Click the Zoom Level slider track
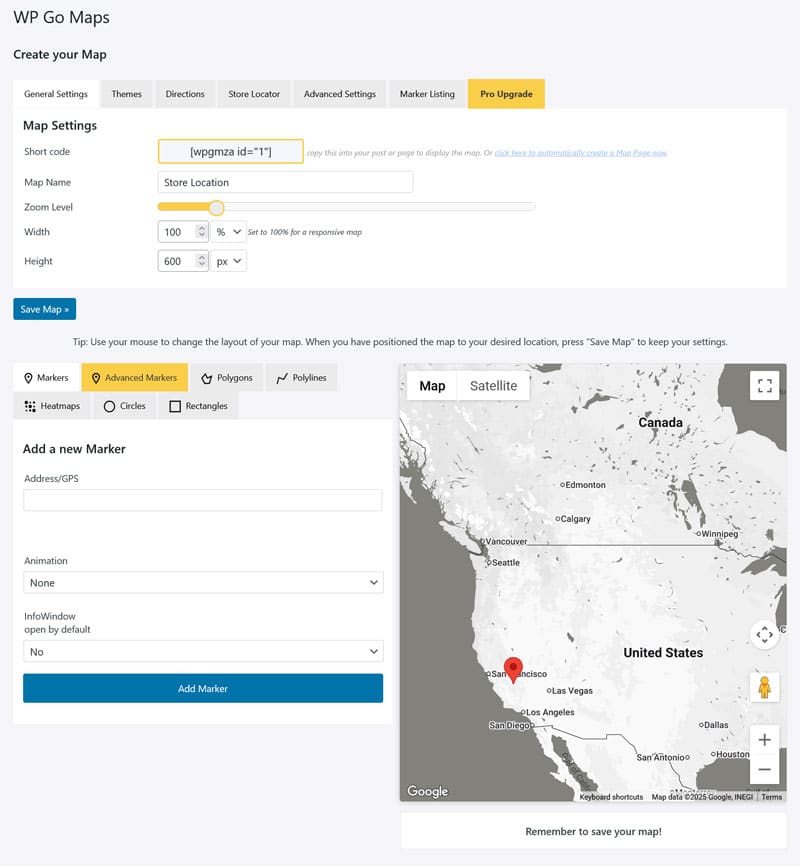The height and width of the screenshot is (866, 800). [x=346, y=207]
